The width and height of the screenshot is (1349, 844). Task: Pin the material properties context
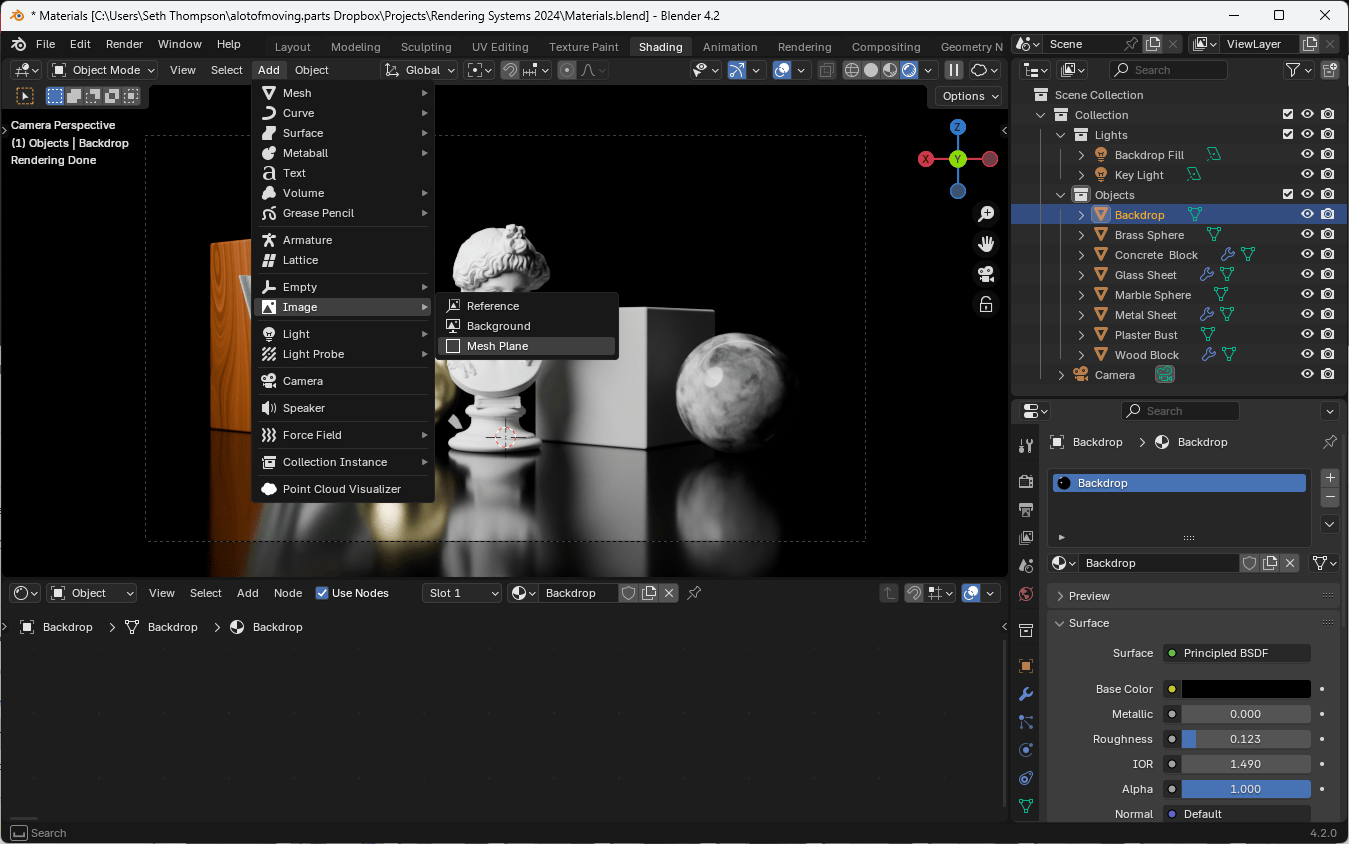(1329, 442)
